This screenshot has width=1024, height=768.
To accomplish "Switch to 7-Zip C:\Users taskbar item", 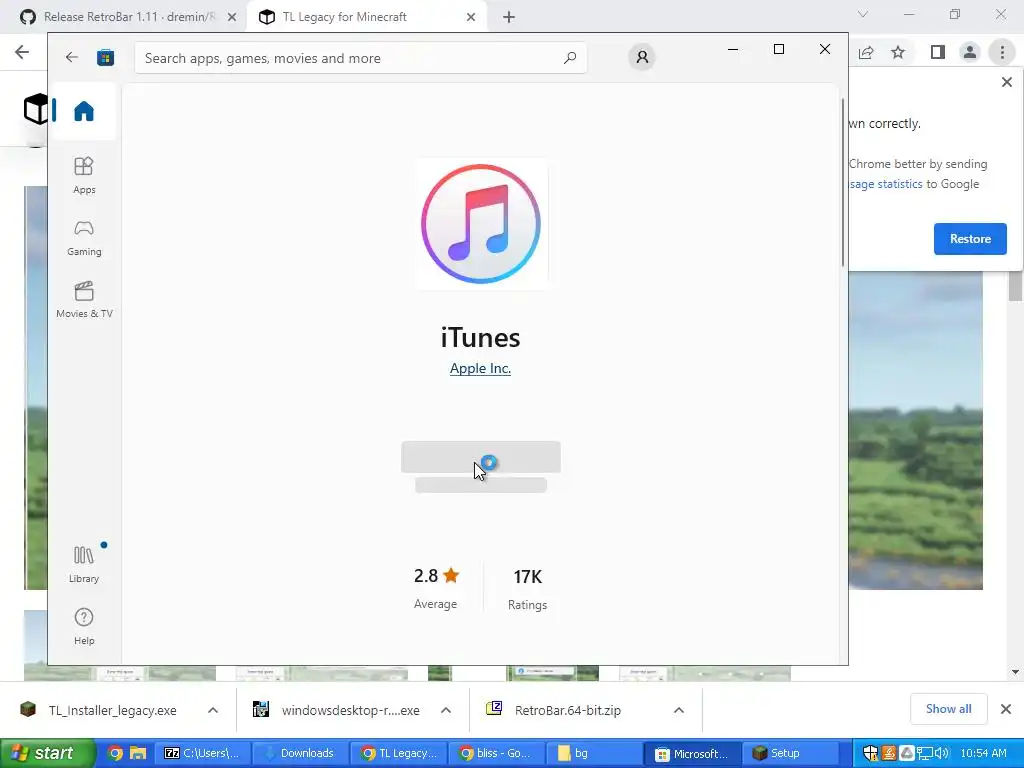I will (202, 754).
